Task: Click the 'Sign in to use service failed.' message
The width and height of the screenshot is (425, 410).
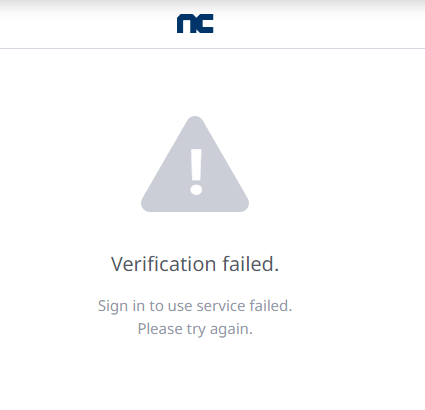Action: point(195,306)
